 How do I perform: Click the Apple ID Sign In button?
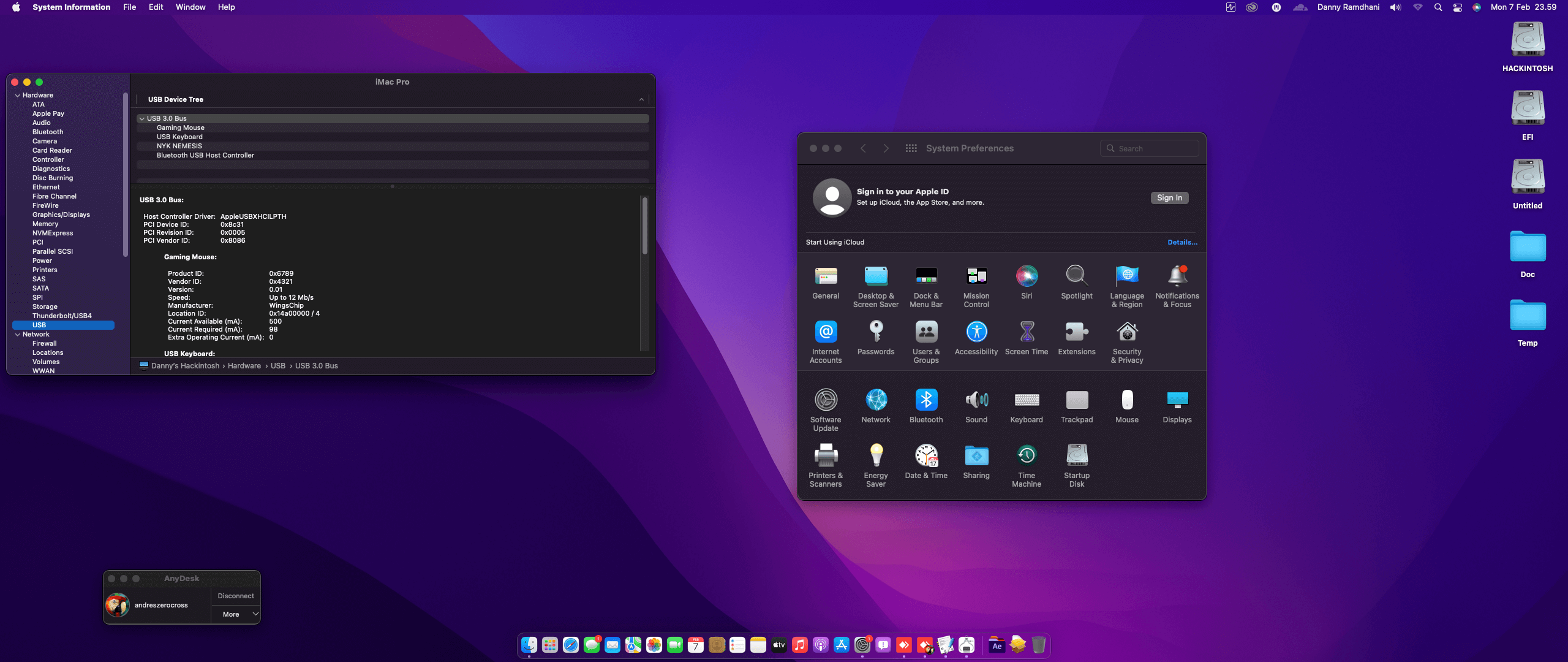1169,198
